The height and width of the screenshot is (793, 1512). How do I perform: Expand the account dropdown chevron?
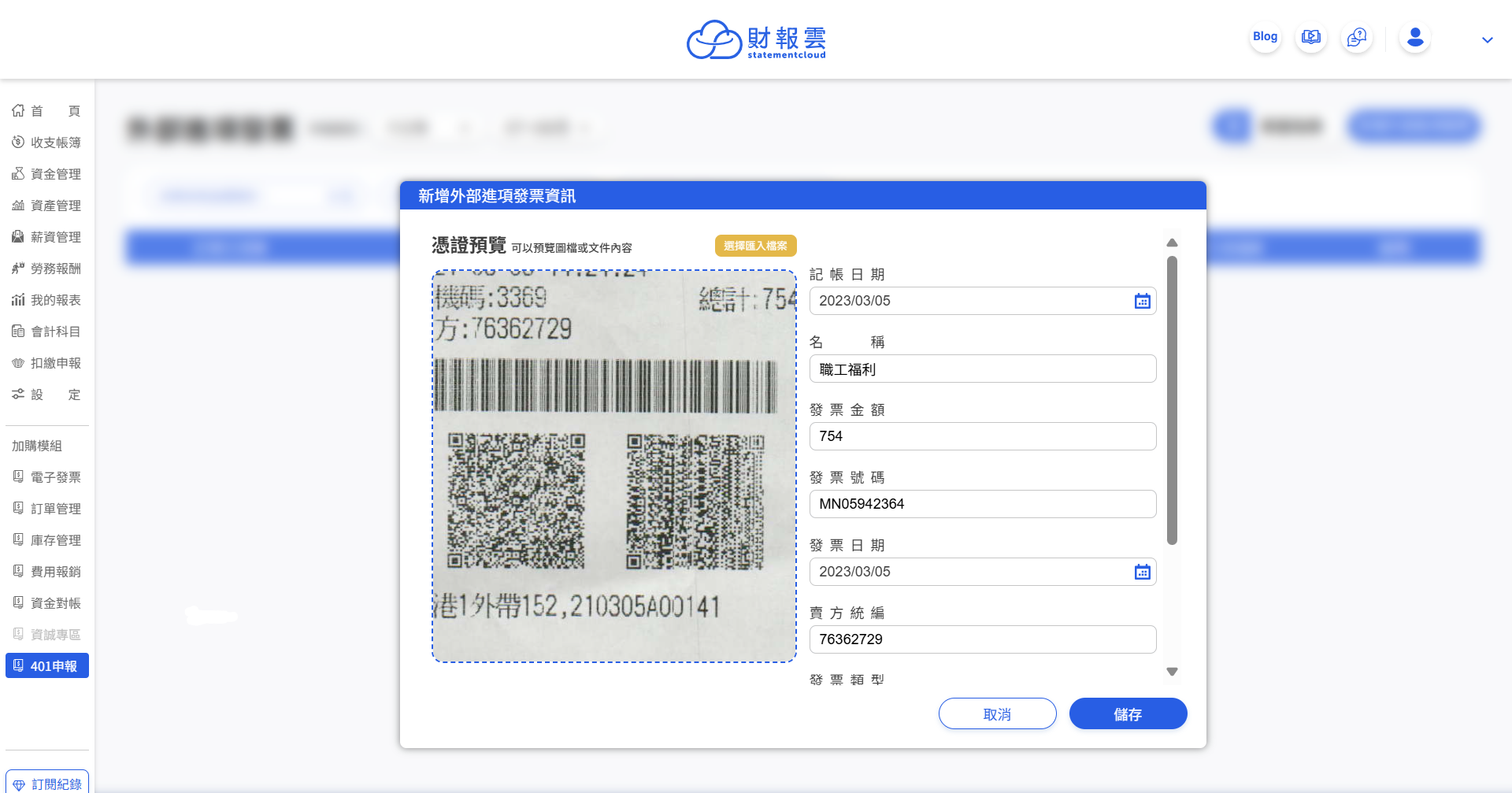click(1488, 39)
